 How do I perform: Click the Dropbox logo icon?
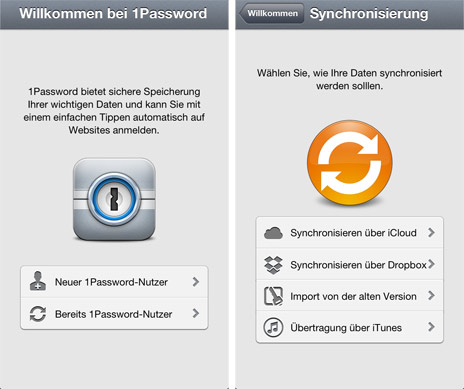[273, 265]
